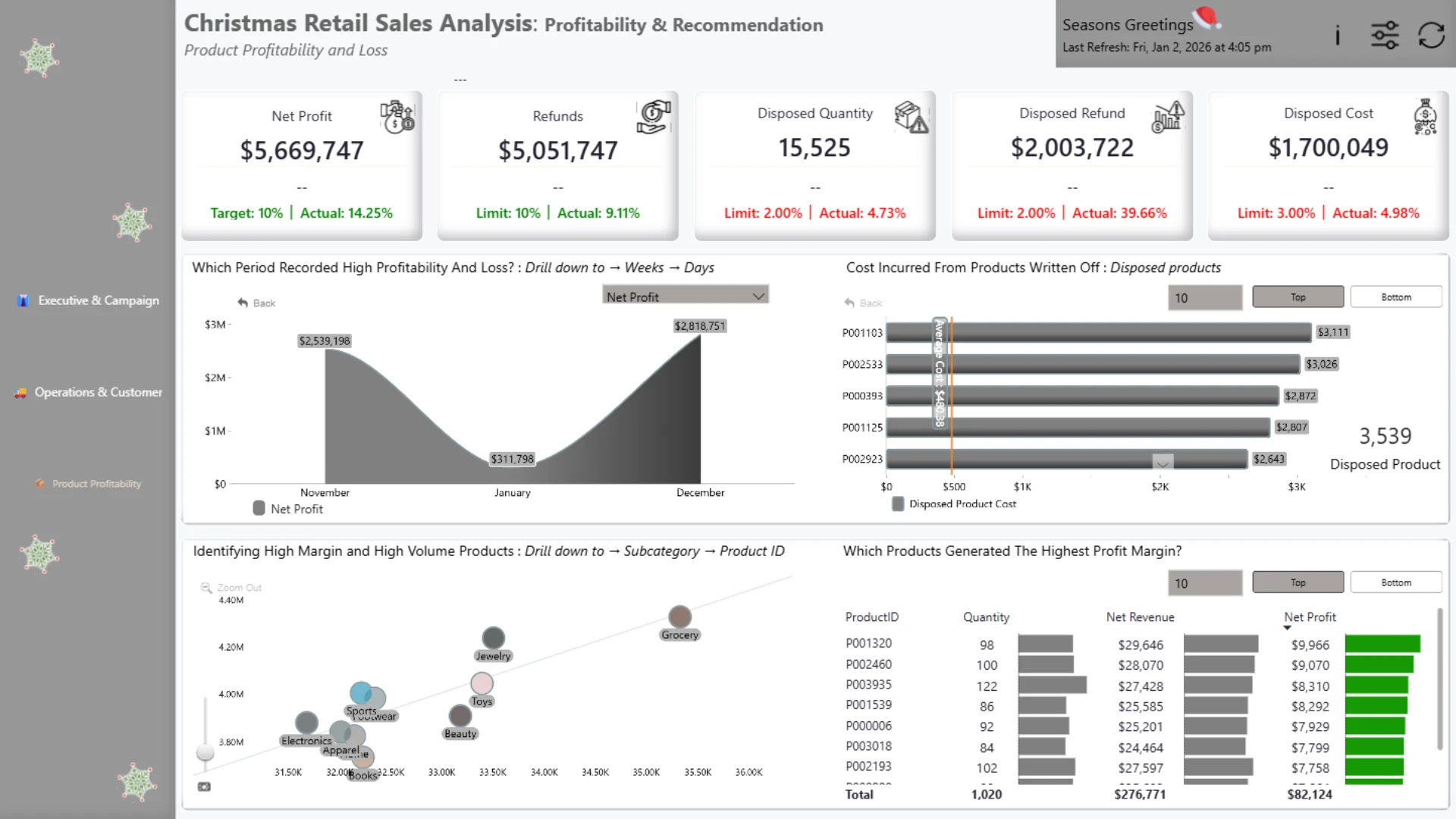Click the scatter chart vertical zoom slider handle
1456x819 pixels.
coord(205,752)
